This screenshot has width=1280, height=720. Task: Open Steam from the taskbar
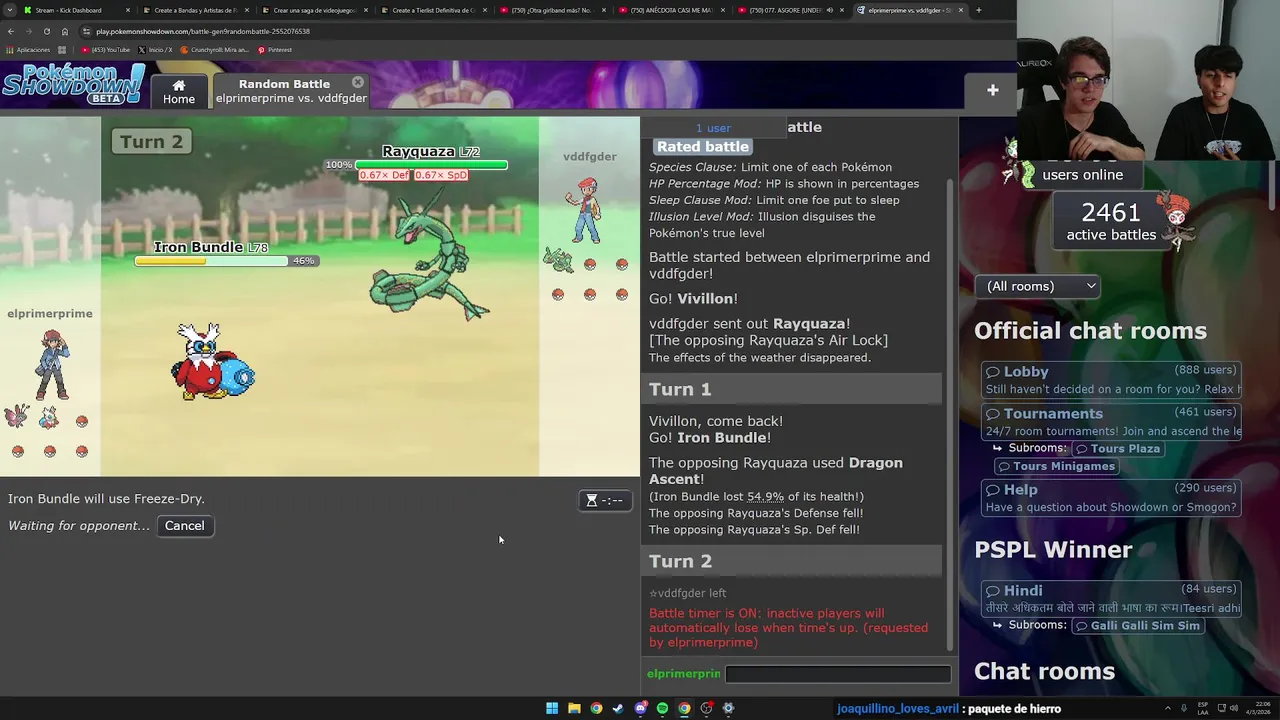618,708
